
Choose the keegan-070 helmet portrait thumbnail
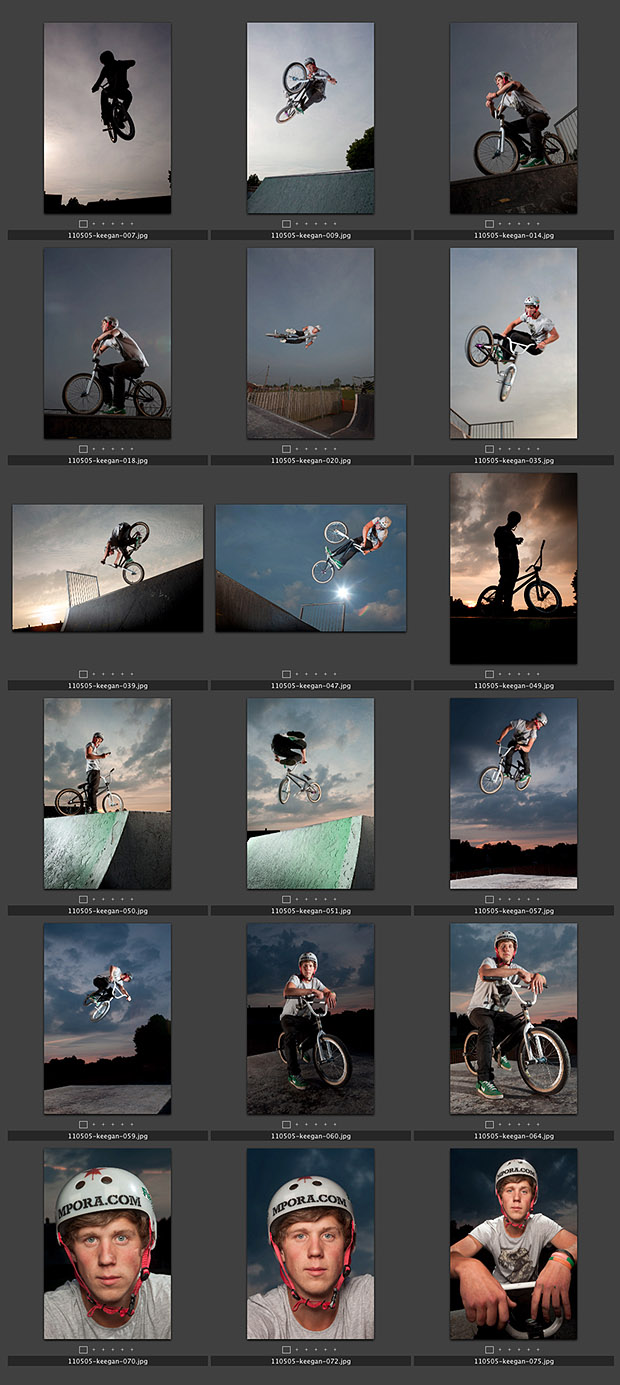(107, 1243)
